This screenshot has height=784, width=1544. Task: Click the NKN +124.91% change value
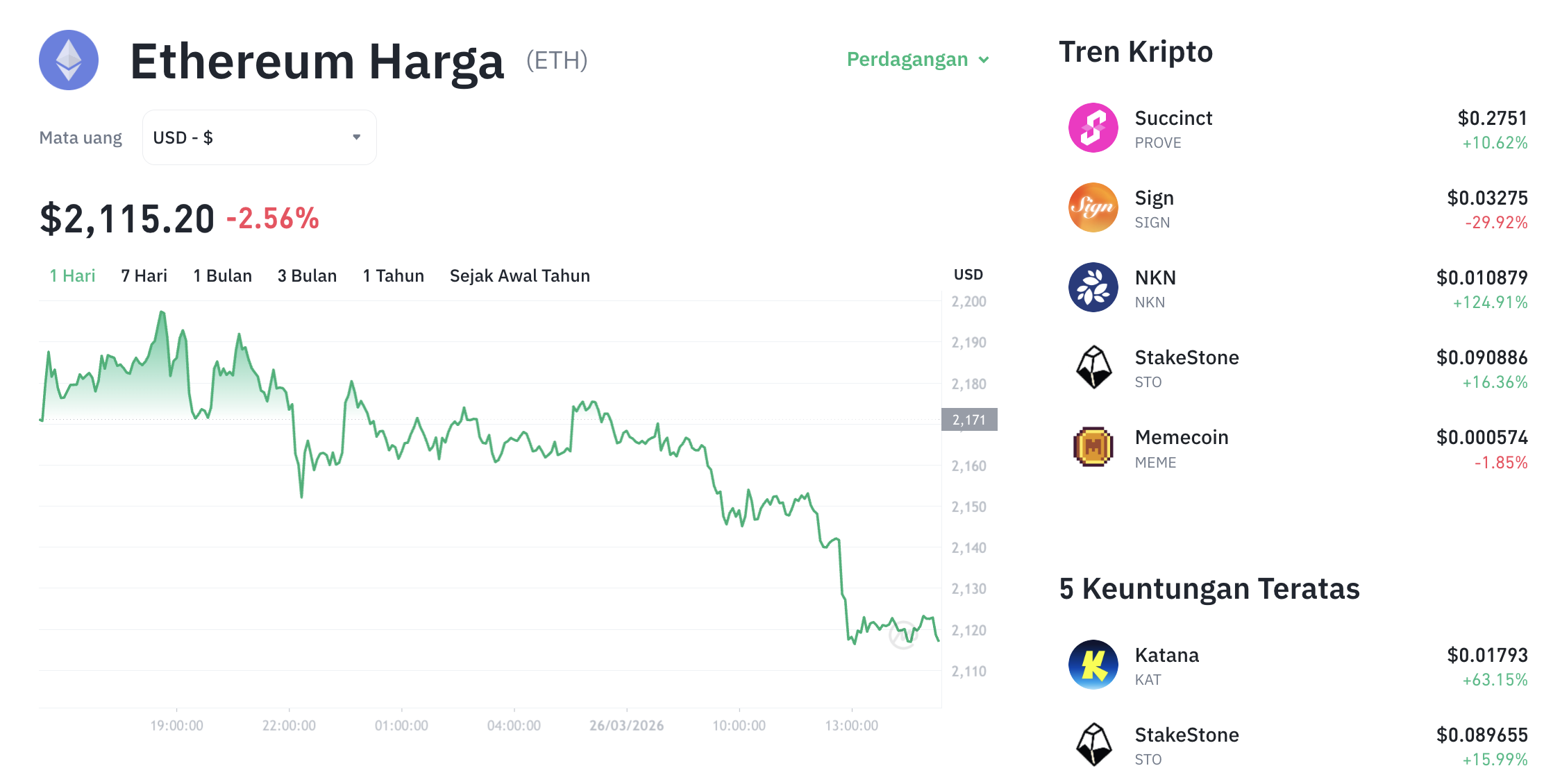point(1490,302)
